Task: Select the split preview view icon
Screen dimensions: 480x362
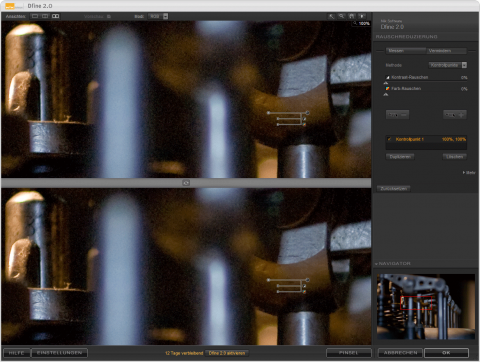Action: (x=45, y=16)
